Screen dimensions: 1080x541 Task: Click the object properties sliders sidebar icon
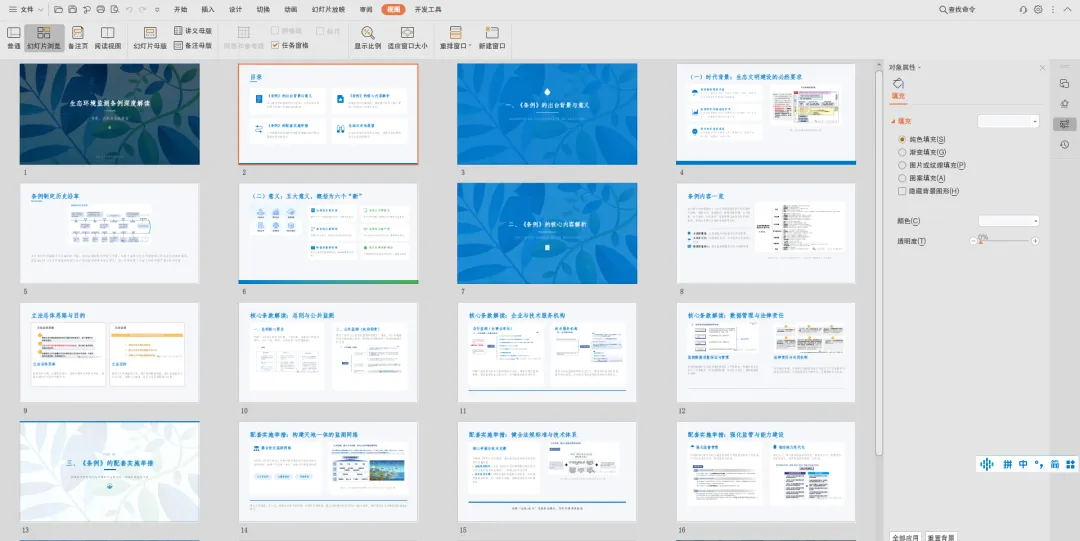click(x=1064, y=124)
